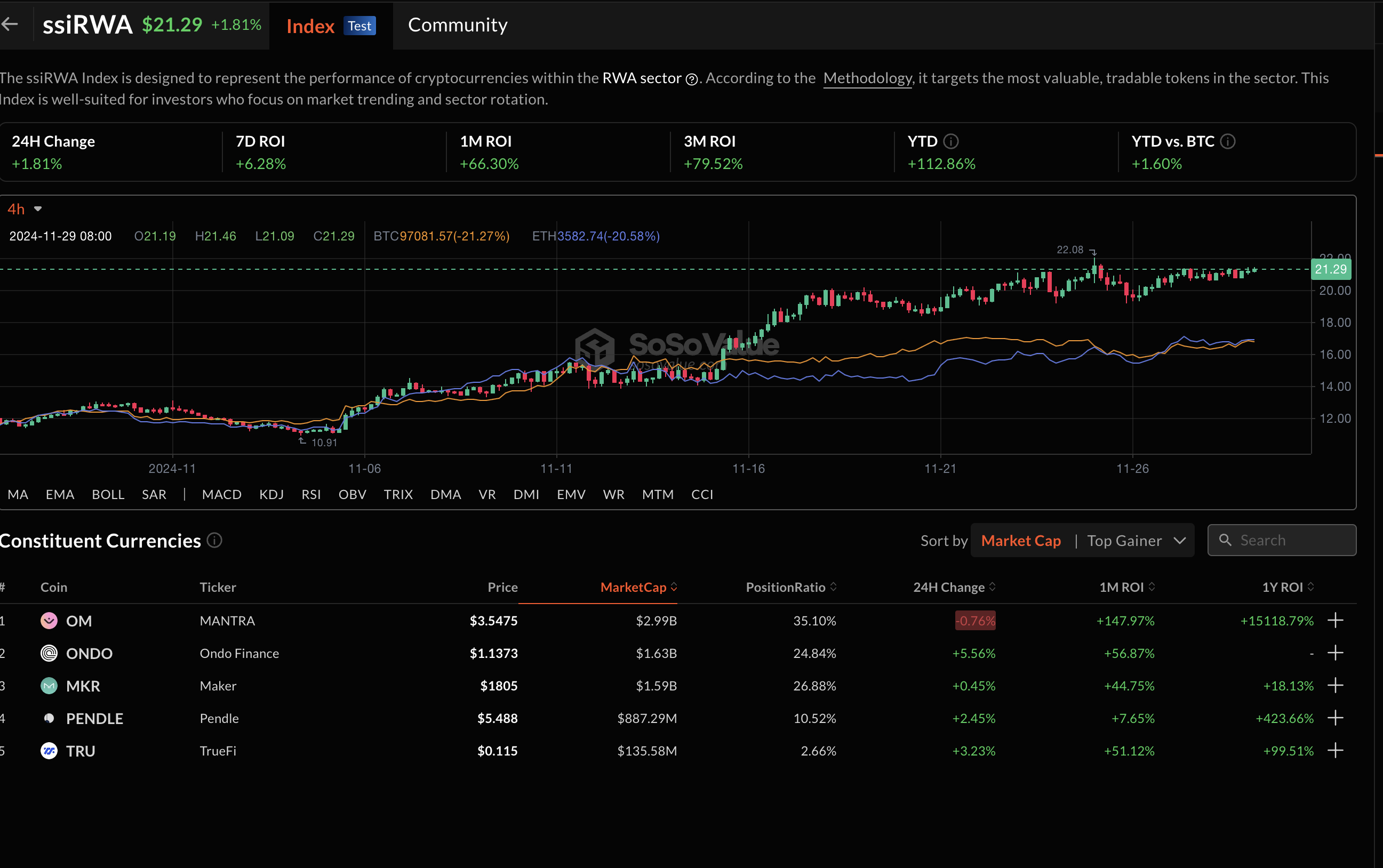Click the search magnifier icon
1383x868 pixels.
(x=1226, y=540)
